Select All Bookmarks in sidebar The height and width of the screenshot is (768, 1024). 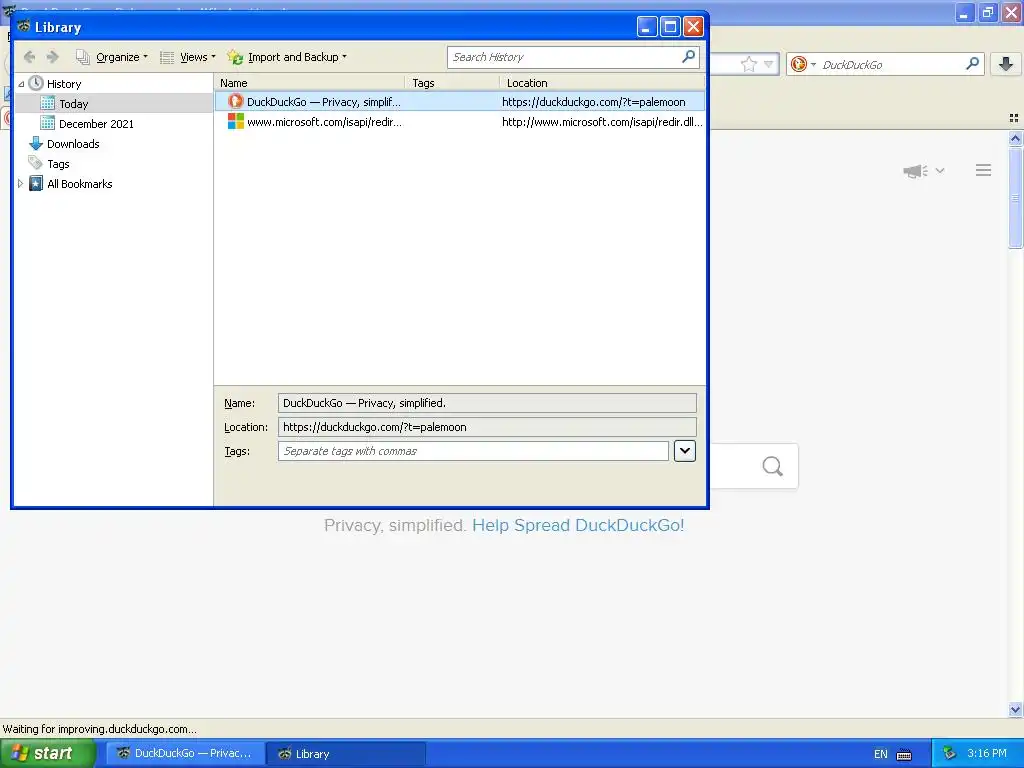pyautogui.click(x=80, y=184)
